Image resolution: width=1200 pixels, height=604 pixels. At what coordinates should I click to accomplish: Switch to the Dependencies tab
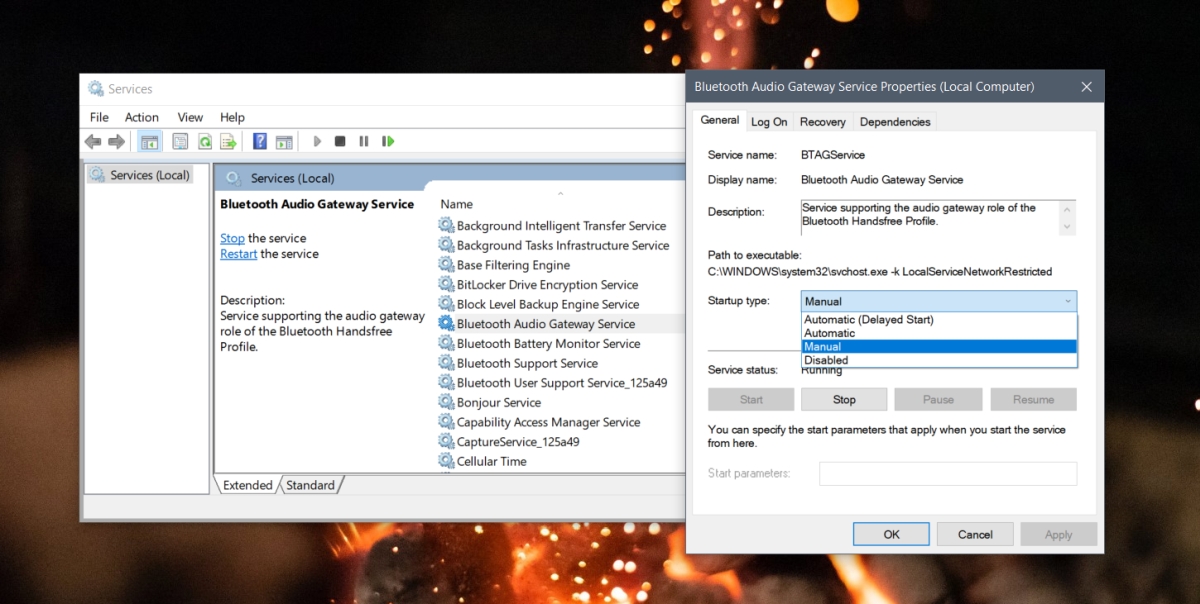[x=895, y=122]
